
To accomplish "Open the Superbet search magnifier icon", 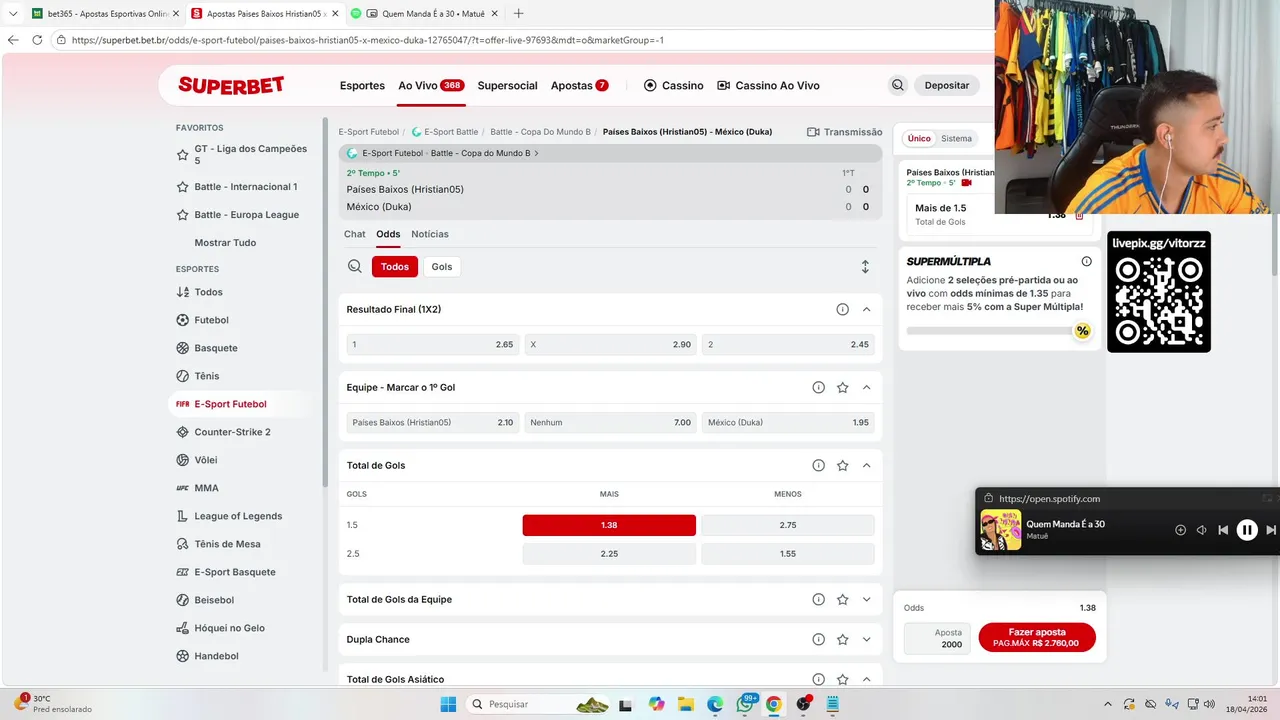I will [898, 85].
